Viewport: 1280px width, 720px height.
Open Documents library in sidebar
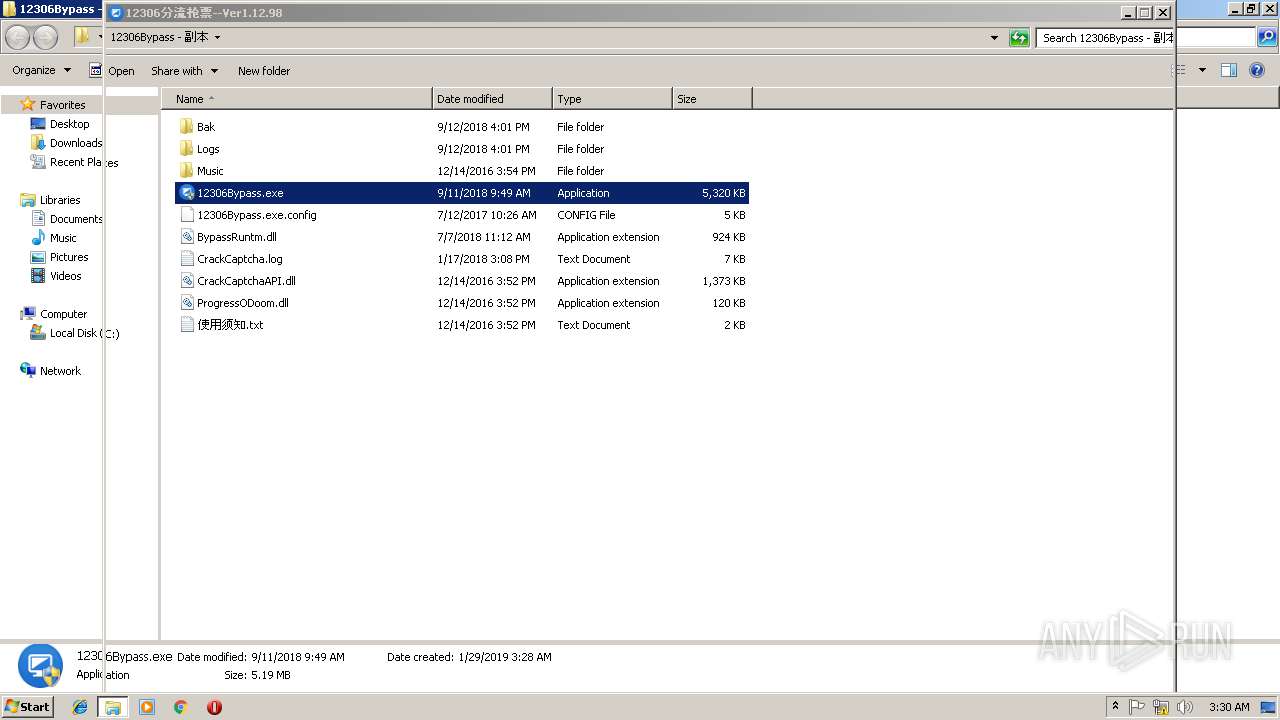[x=76, y=219]
